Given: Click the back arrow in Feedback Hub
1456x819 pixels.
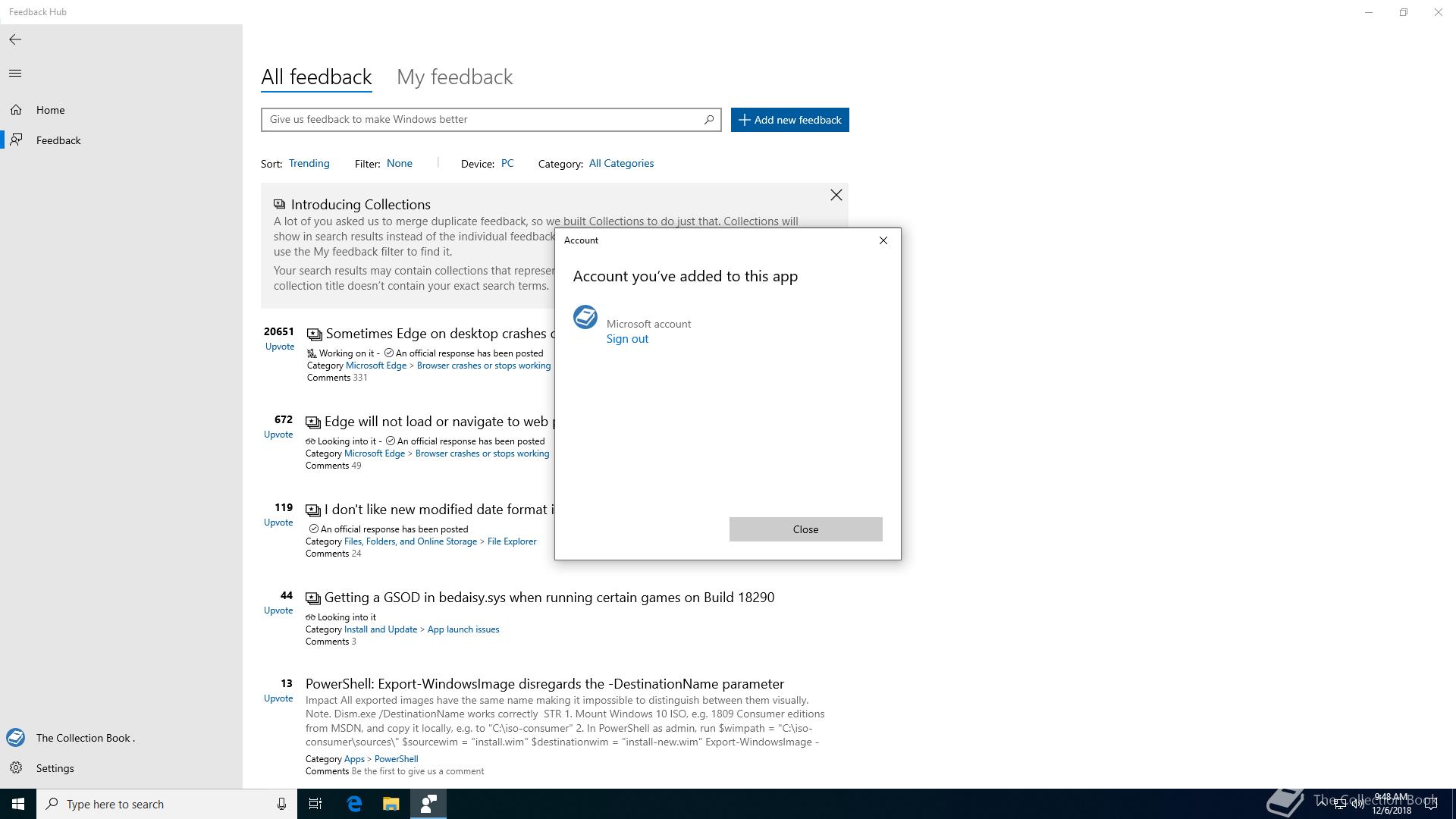Looking at the screenshot, I should pos(15,39).
